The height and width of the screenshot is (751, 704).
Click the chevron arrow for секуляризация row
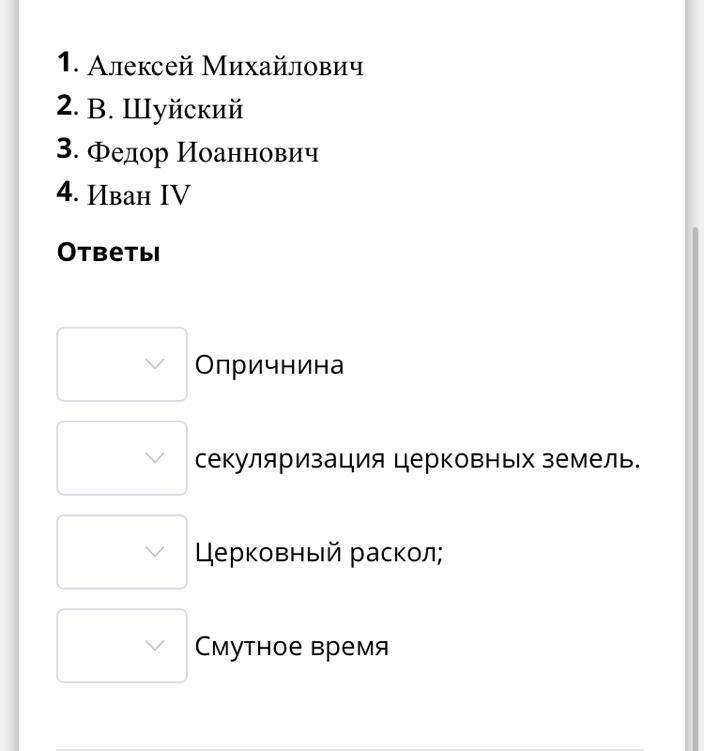click(154, 458)
